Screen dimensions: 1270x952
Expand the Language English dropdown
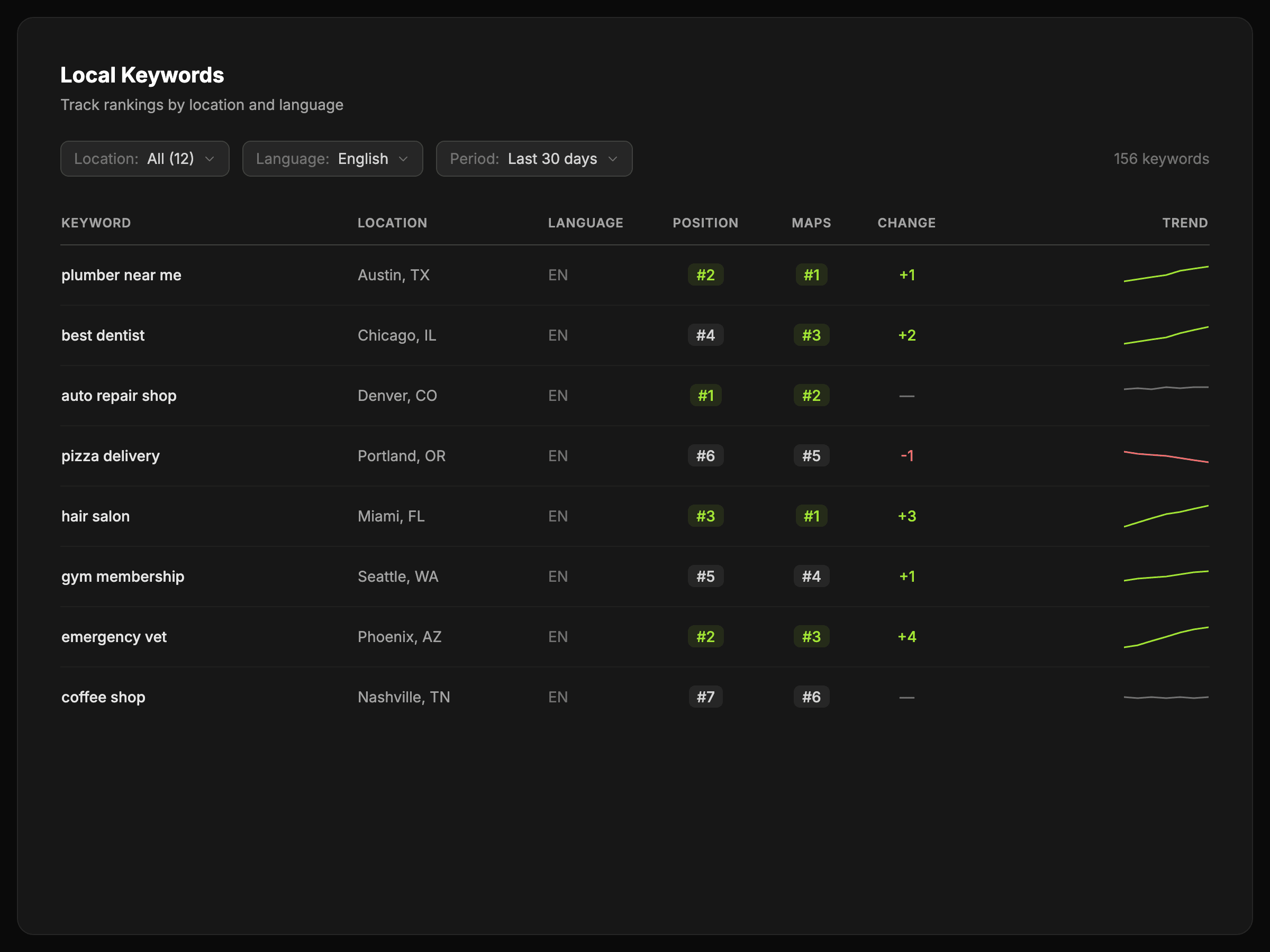coord(332,159)
